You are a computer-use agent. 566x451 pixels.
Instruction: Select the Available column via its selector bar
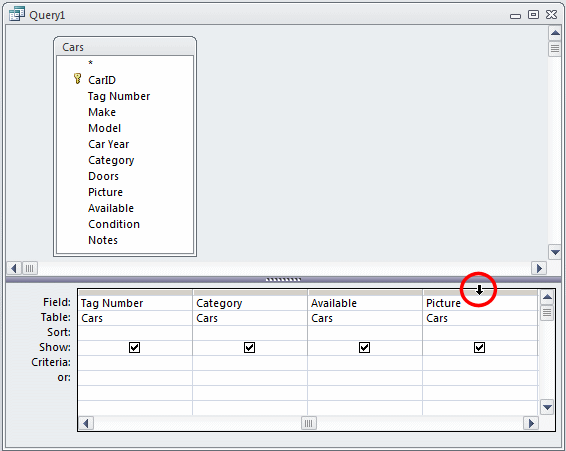pyautogui.click(x=365, y=292)
